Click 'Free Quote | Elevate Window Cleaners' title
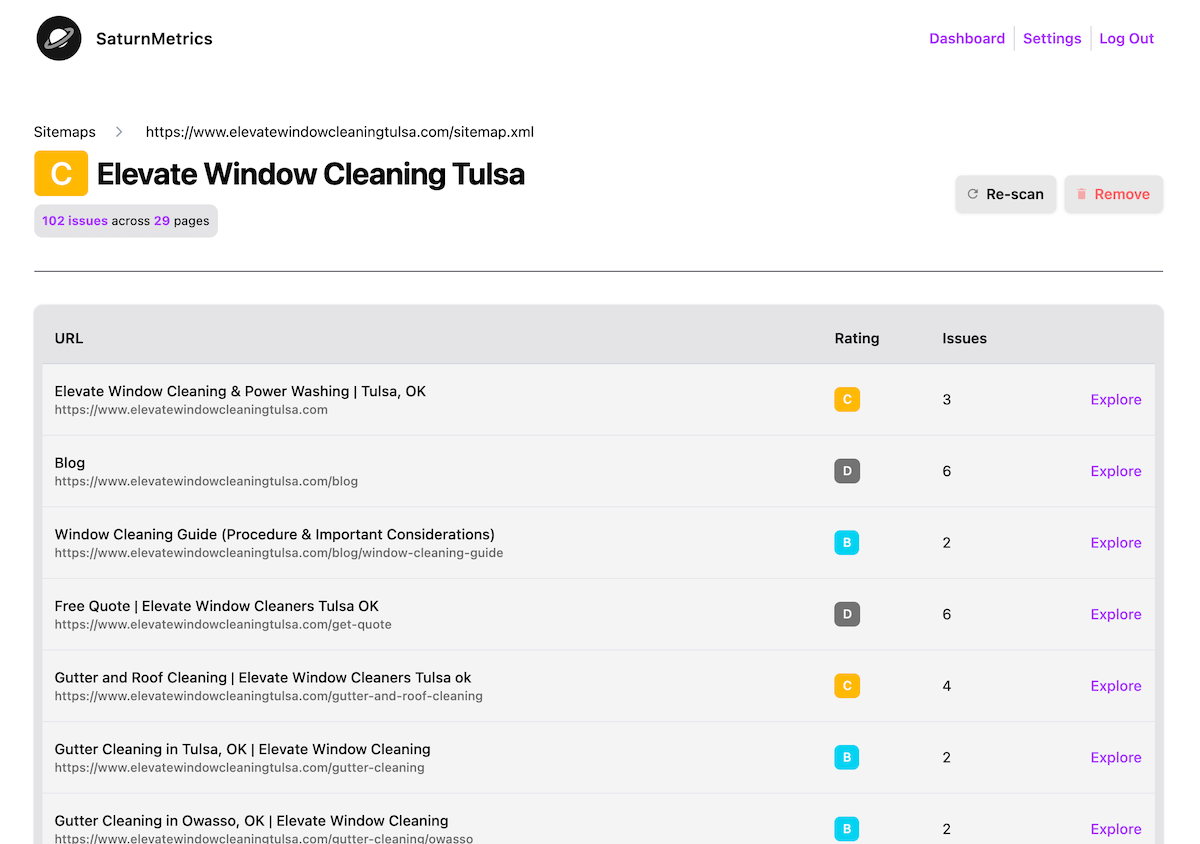Image resolution: width=1200 pixels, height=844 pixels. pyautogui.click(x=217, y=606)
